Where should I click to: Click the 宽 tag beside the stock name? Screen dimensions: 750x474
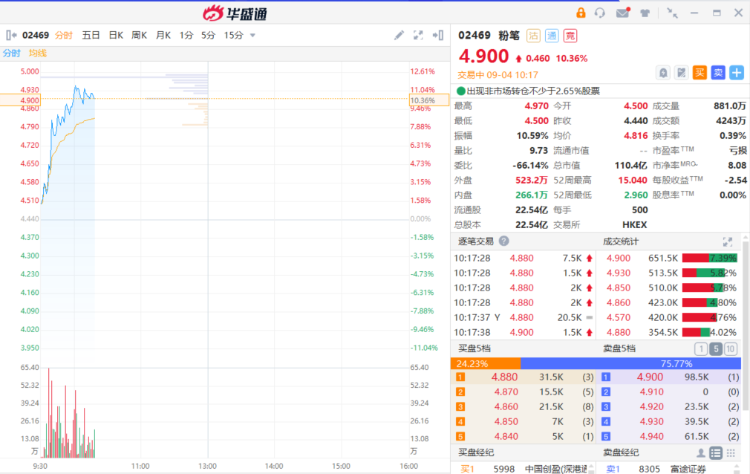click(570, 36)
